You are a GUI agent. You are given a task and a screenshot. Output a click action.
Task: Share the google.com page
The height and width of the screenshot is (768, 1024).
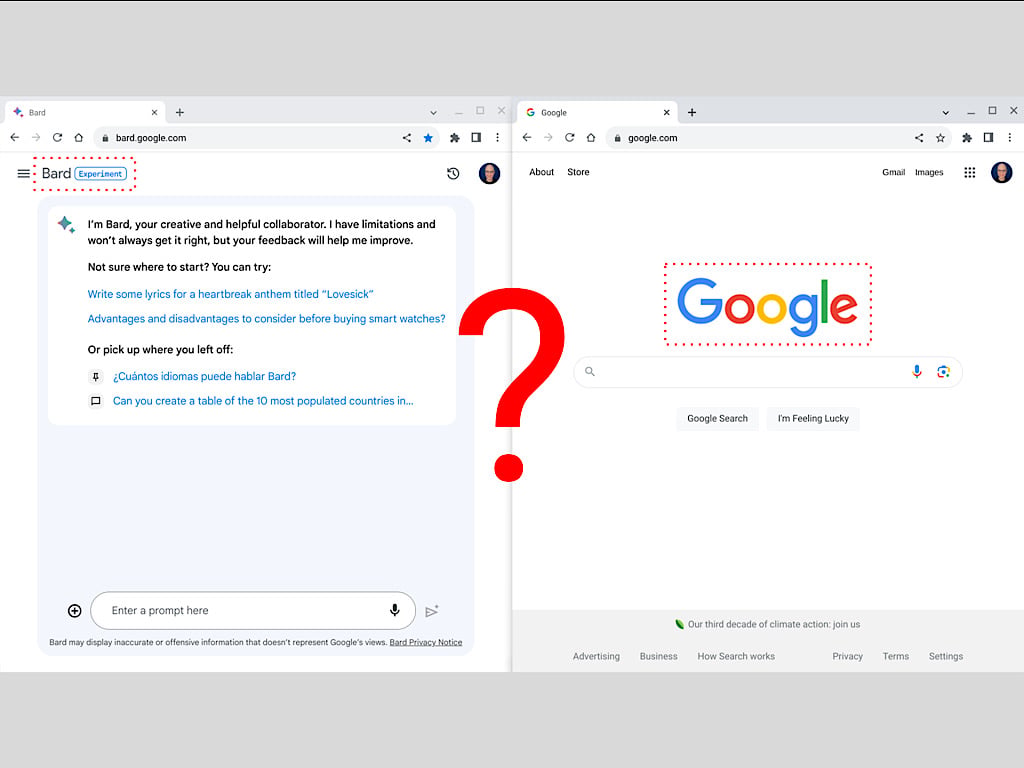(x=919, y=138)
